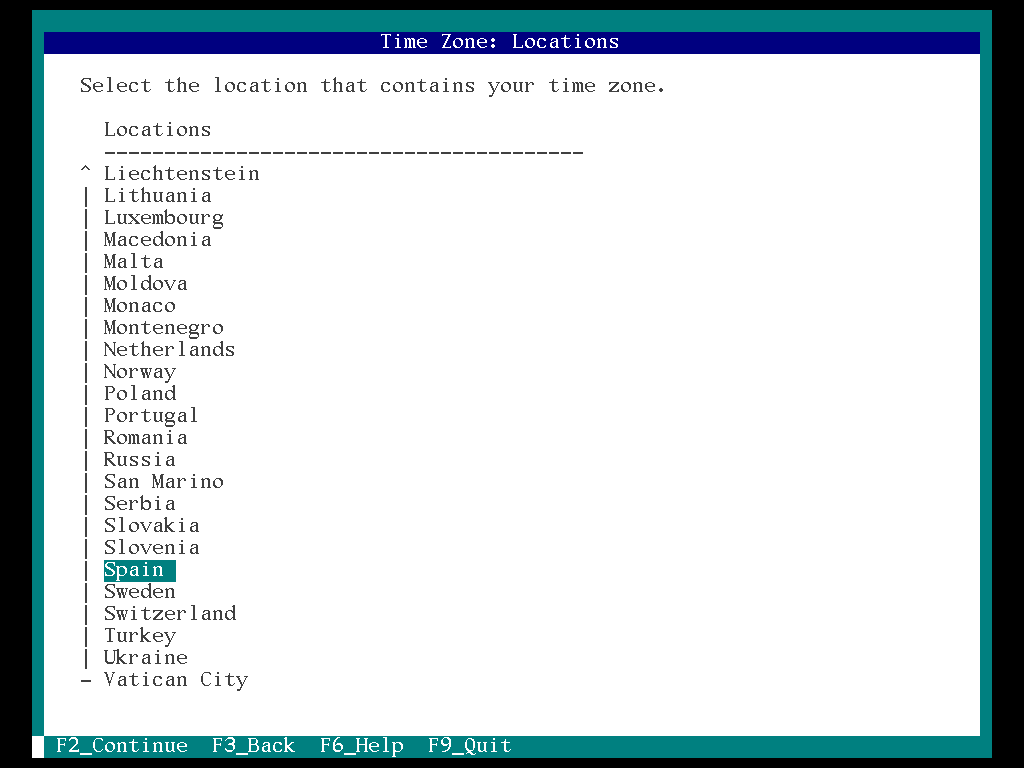The image size is (1024, 768).
Task: Select Liechtenstein in the locations list
Action: pyautogui.click(x=182, y=174)
